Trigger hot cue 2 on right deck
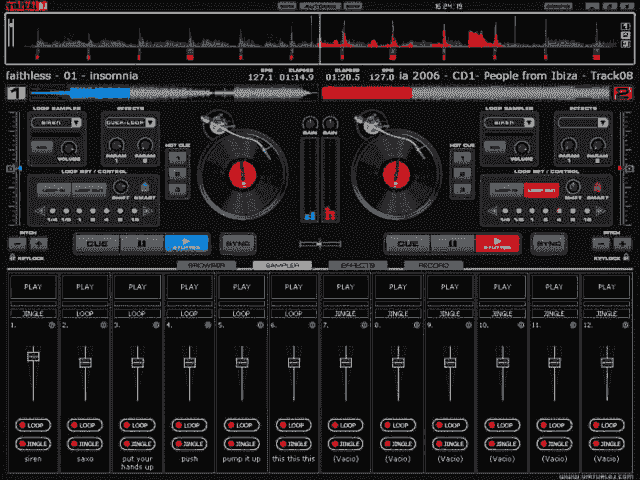Screen dimensions: 640x480 tap(462, 173)
